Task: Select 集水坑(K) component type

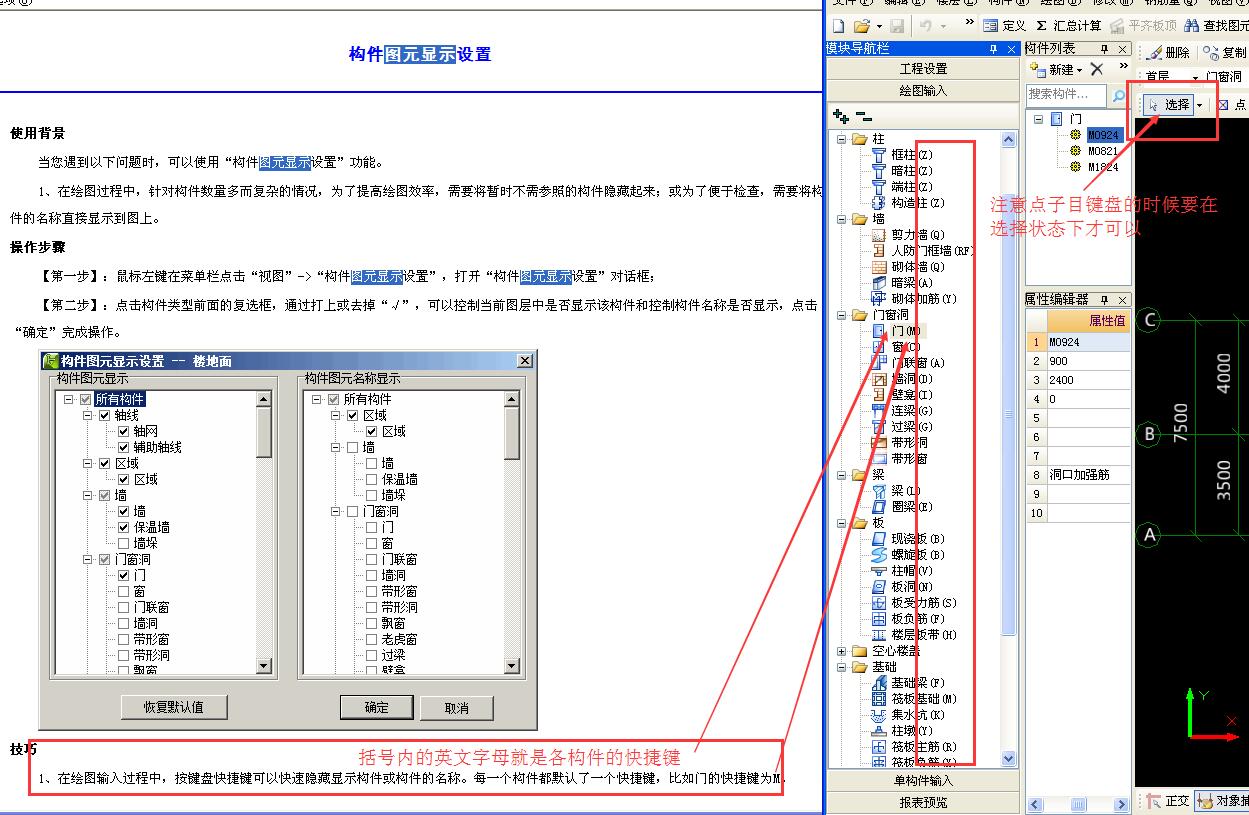Action: [x=908, y=715]
